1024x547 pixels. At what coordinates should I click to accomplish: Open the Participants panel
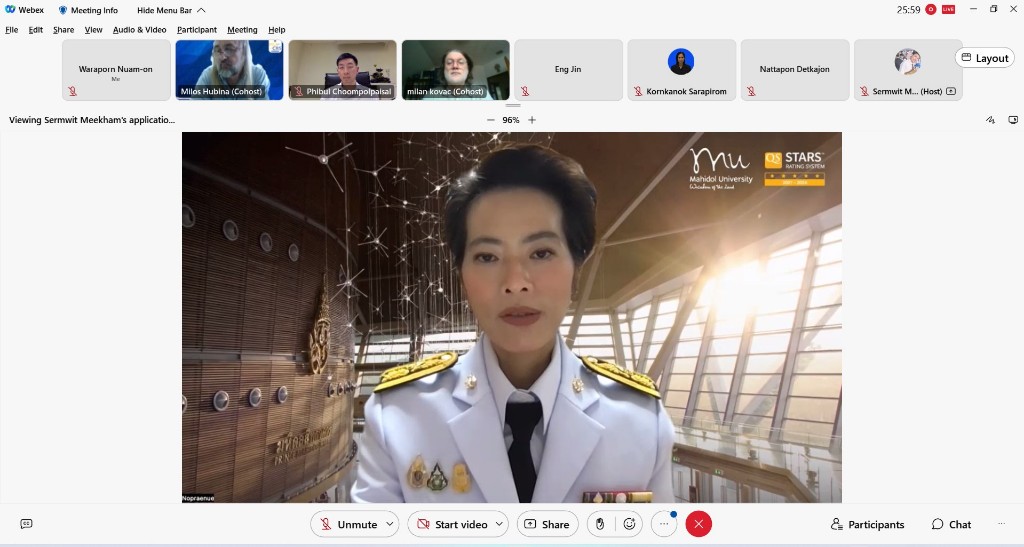click(x=867, y=524)
